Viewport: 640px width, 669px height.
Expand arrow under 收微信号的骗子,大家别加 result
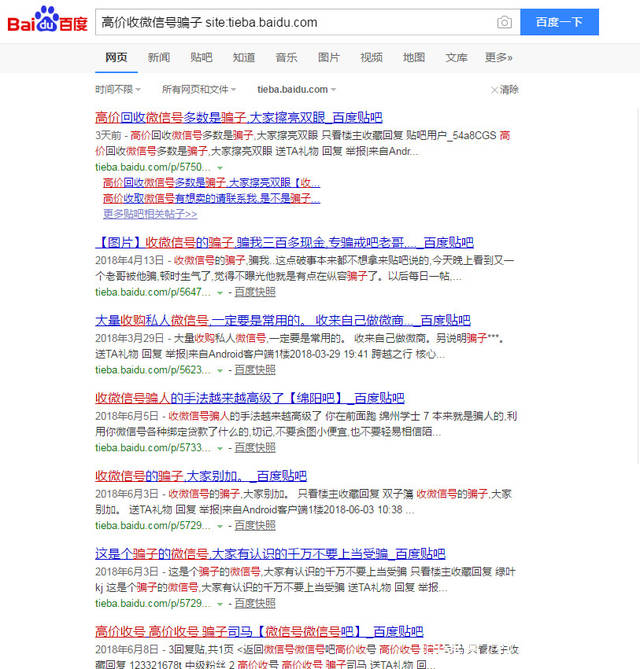tap(220, 526)
